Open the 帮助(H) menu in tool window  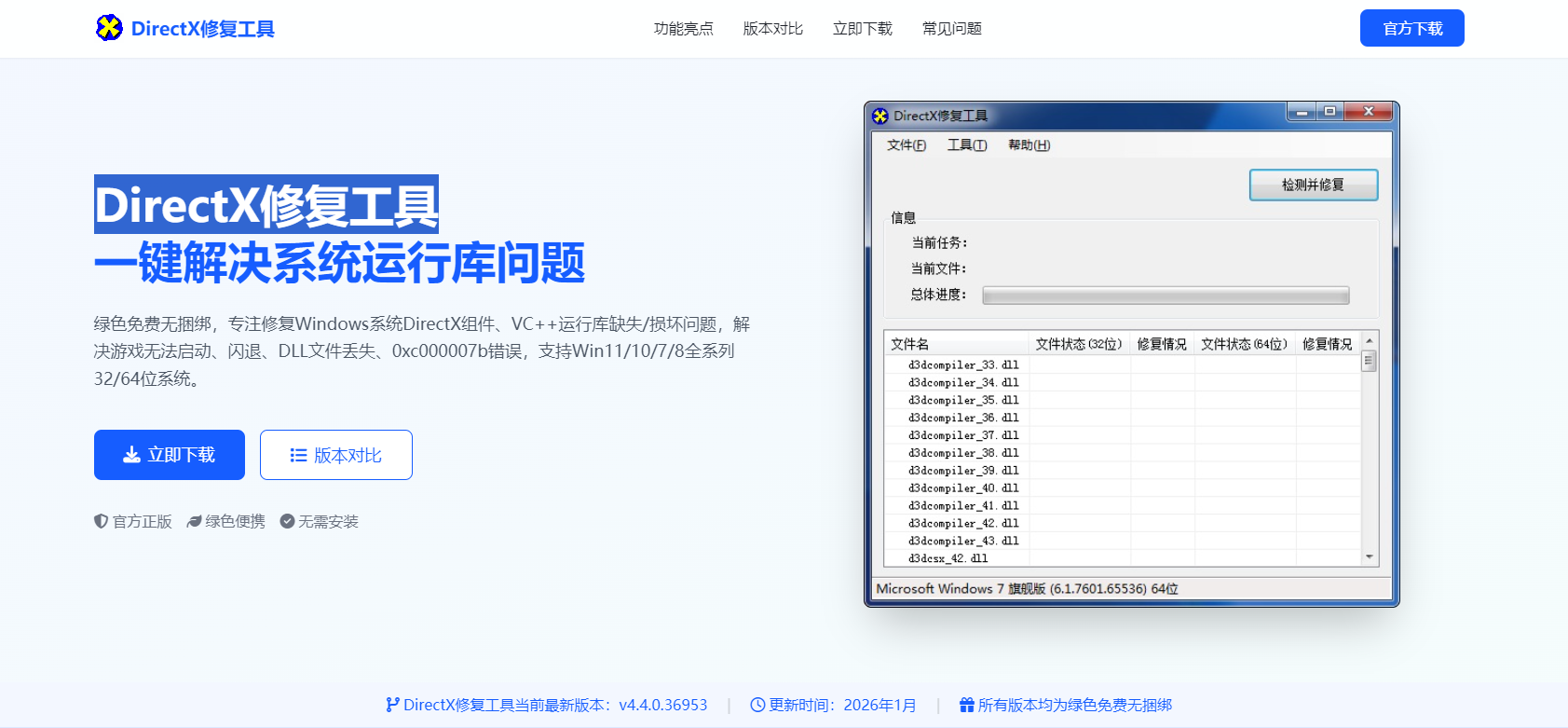click(x=1029, y=145)
